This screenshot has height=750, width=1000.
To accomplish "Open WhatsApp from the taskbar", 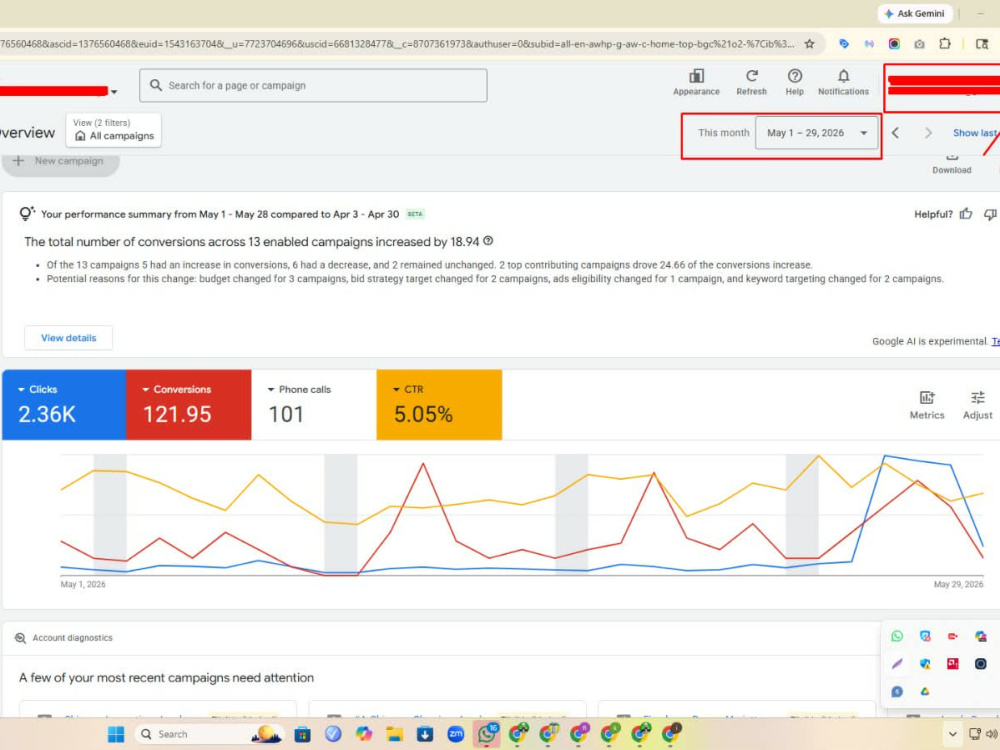I will coord(487,734).
